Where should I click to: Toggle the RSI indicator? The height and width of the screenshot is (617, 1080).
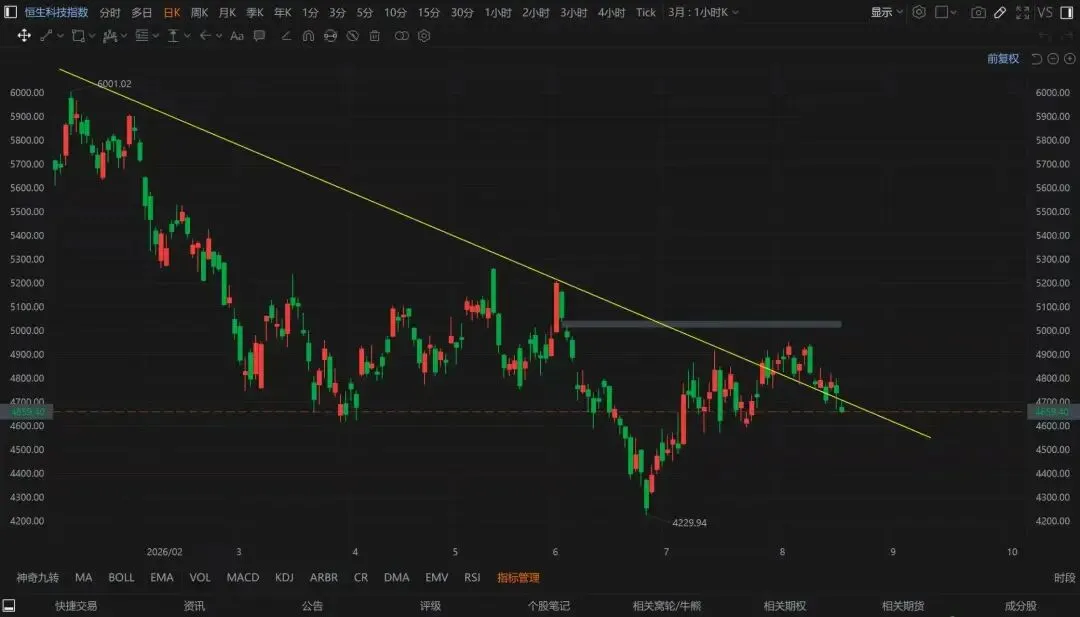click(x=472, y=578)
